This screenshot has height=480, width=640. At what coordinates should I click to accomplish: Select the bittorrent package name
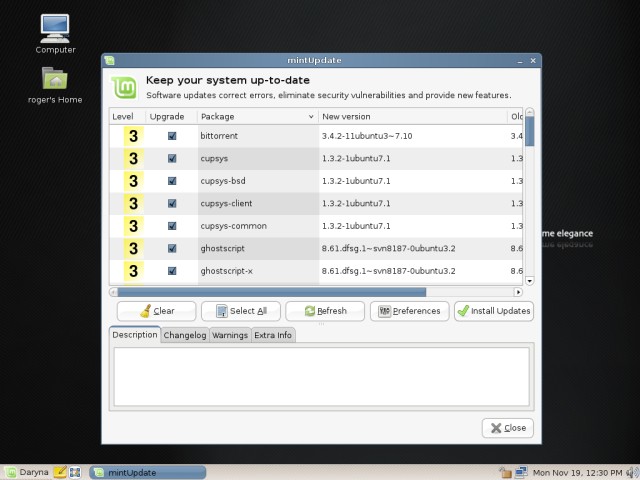(x=219, y=136)
